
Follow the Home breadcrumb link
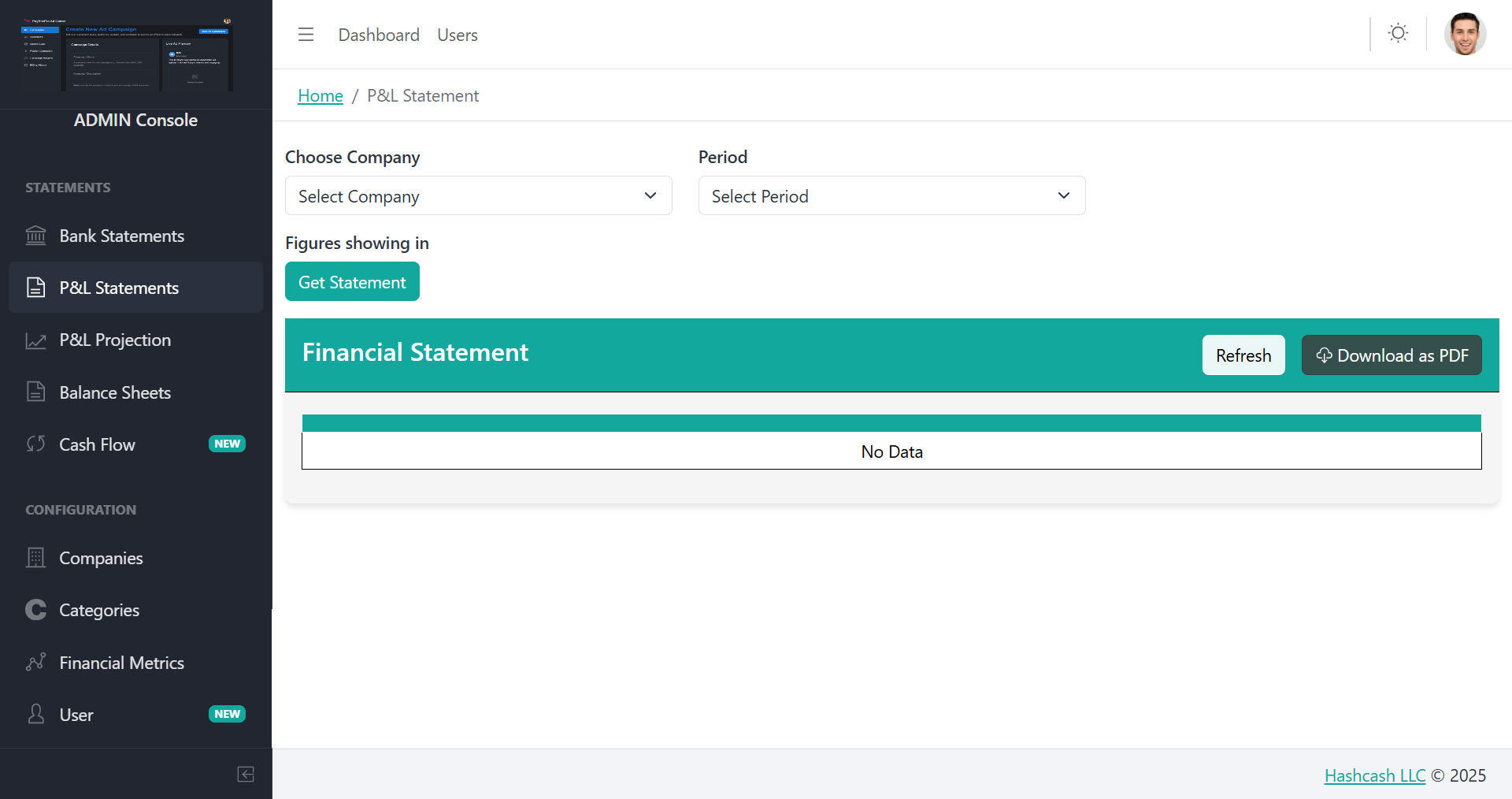(x=321, y=96)
